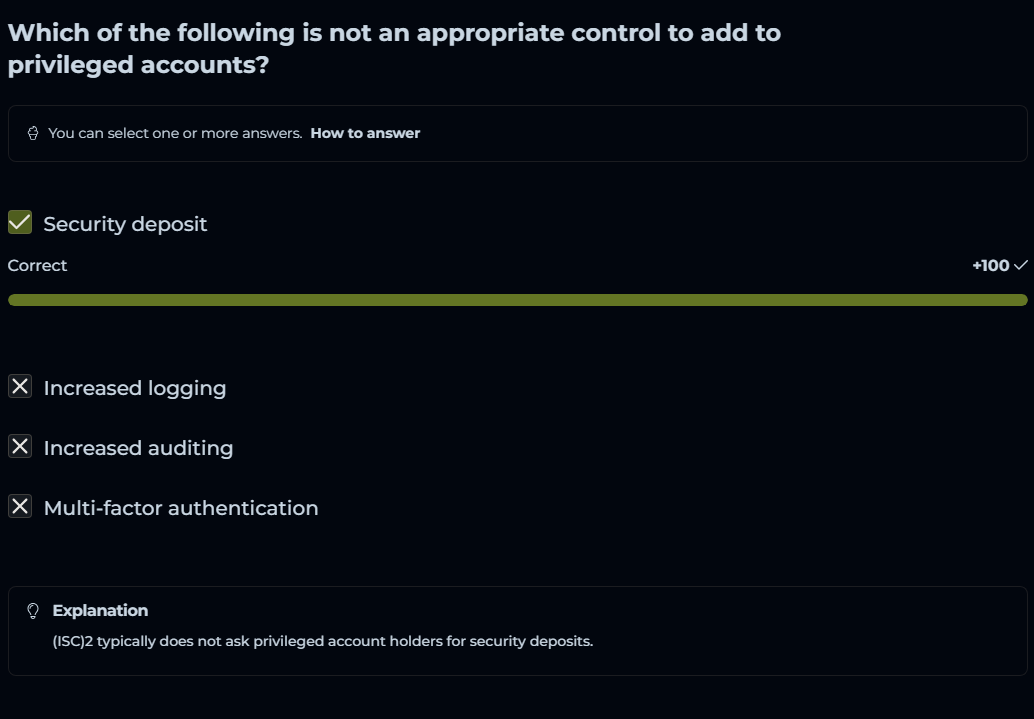Uncheck the Security deposit checkbox
Viewport: 1034px width, 719px height.
click(20, 222)
